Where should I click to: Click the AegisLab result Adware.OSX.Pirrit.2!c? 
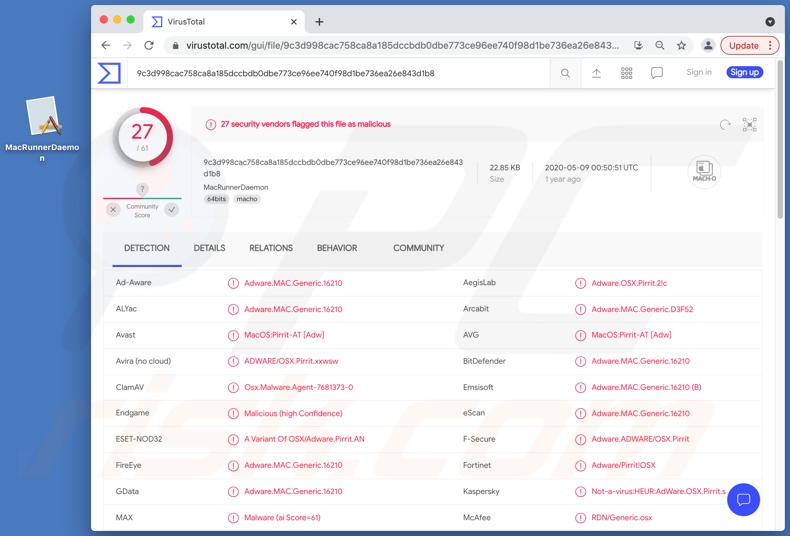point(629,283)
